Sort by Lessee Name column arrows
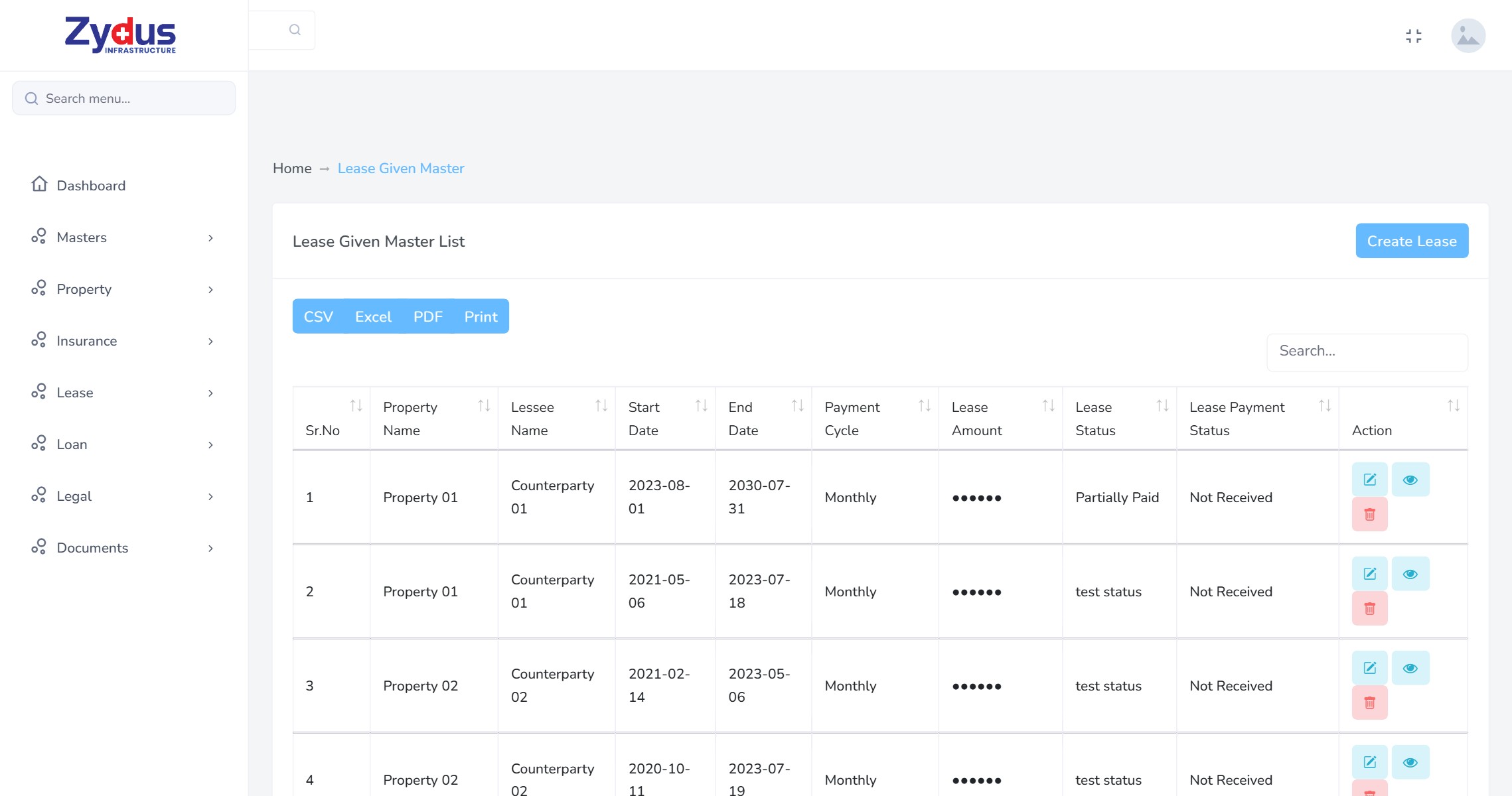Viewport: 1512px width, 796px height. (602, 405)
